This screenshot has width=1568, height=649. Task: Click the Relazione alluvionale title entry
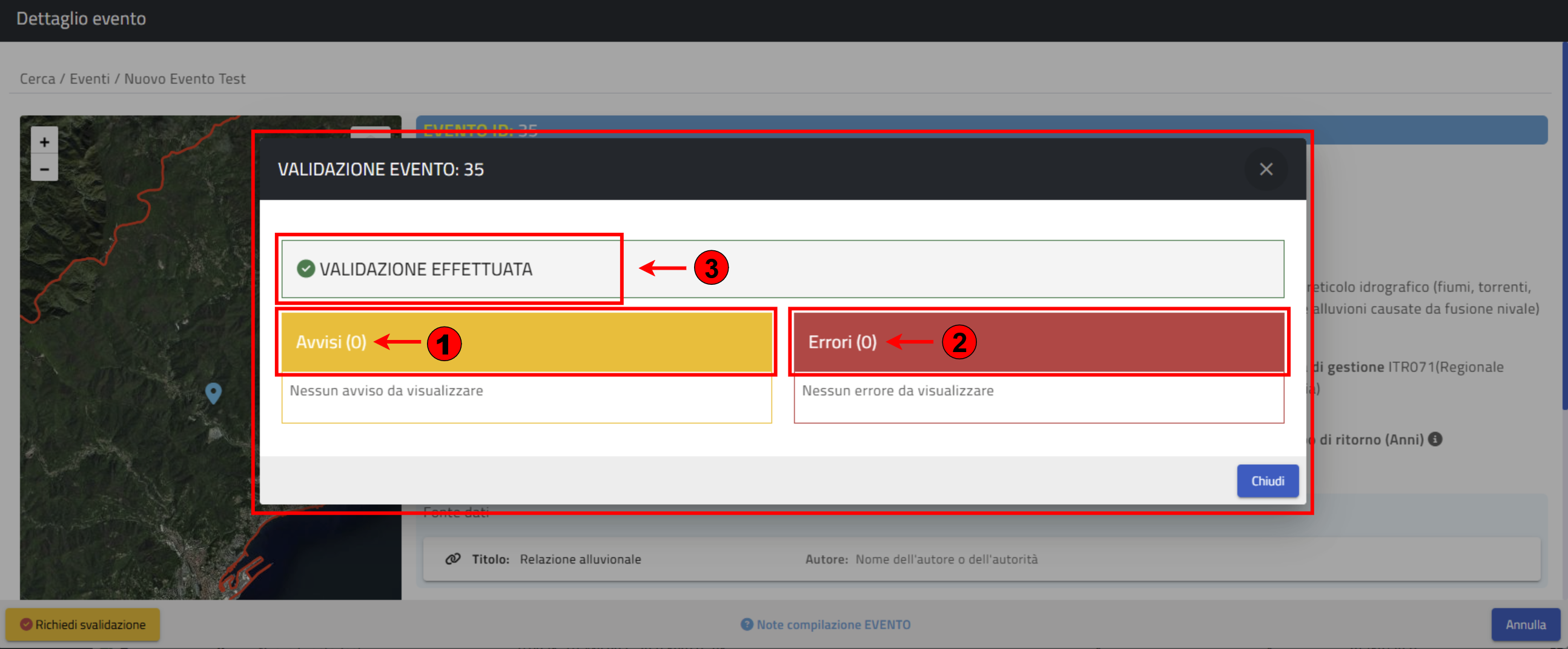click(x=580, y=559)
